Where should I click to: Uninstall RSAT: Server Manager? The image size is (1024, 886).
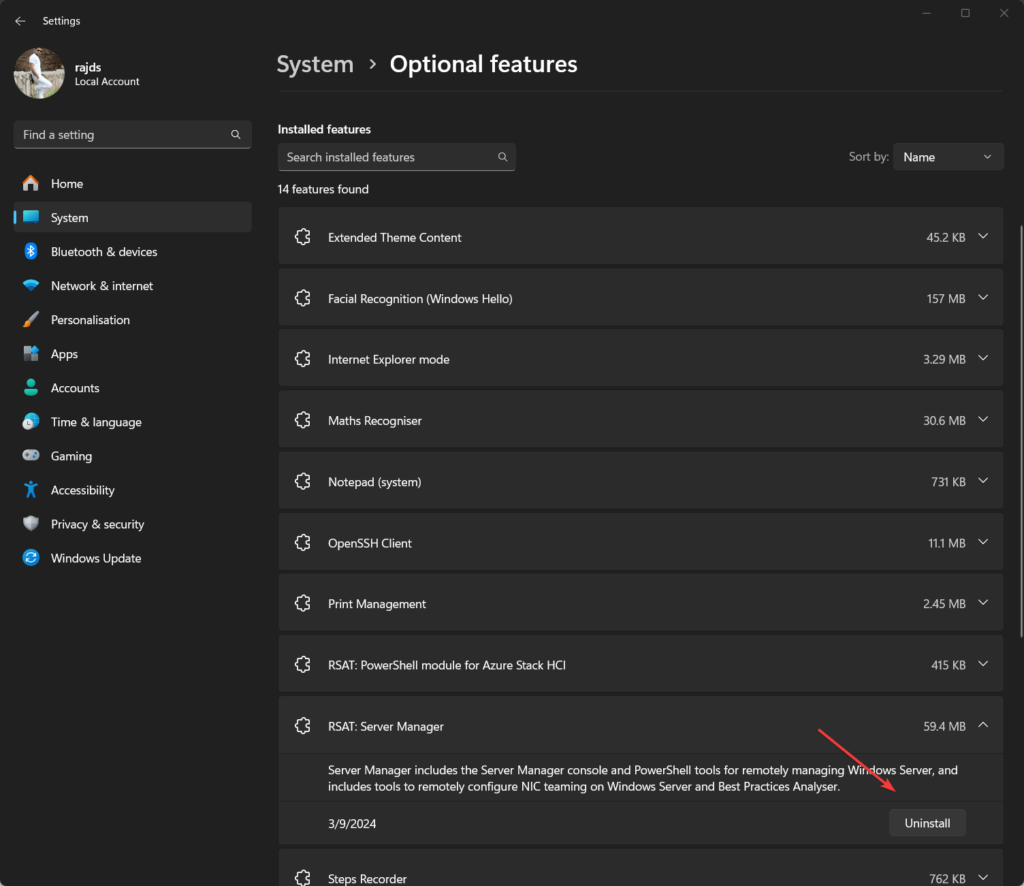pyautogui.click(x=927, y=823)
